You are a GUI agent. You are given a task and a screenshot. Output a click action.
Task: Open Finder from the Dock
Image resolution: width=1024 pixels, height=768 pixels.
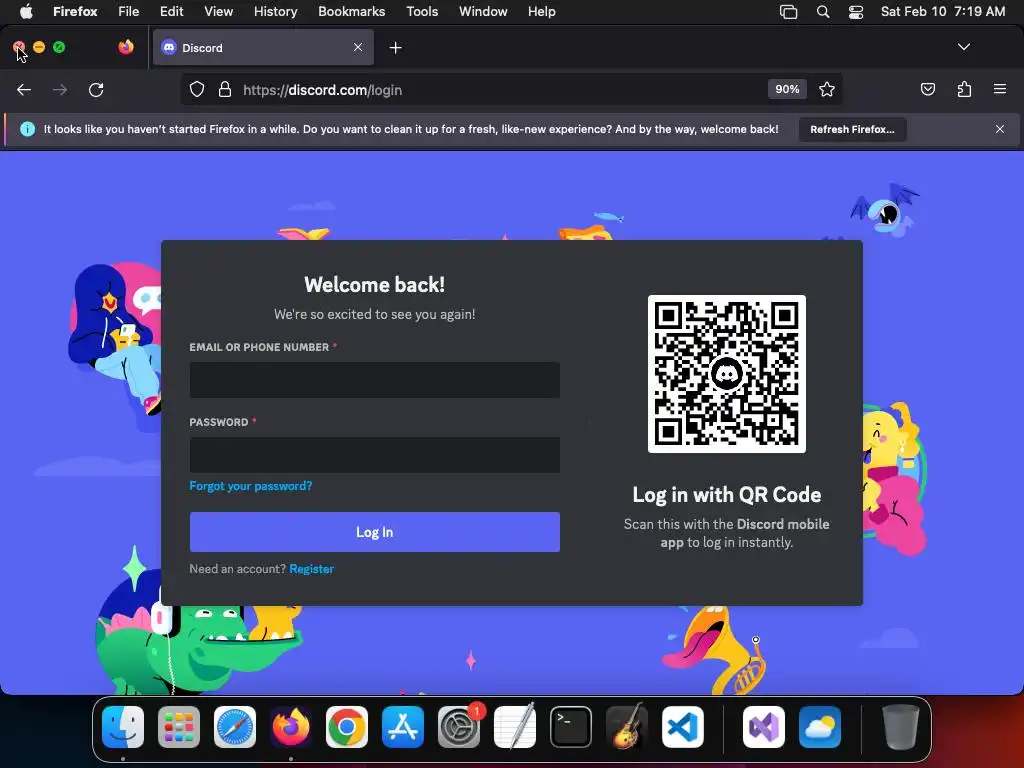click(123, 727)
